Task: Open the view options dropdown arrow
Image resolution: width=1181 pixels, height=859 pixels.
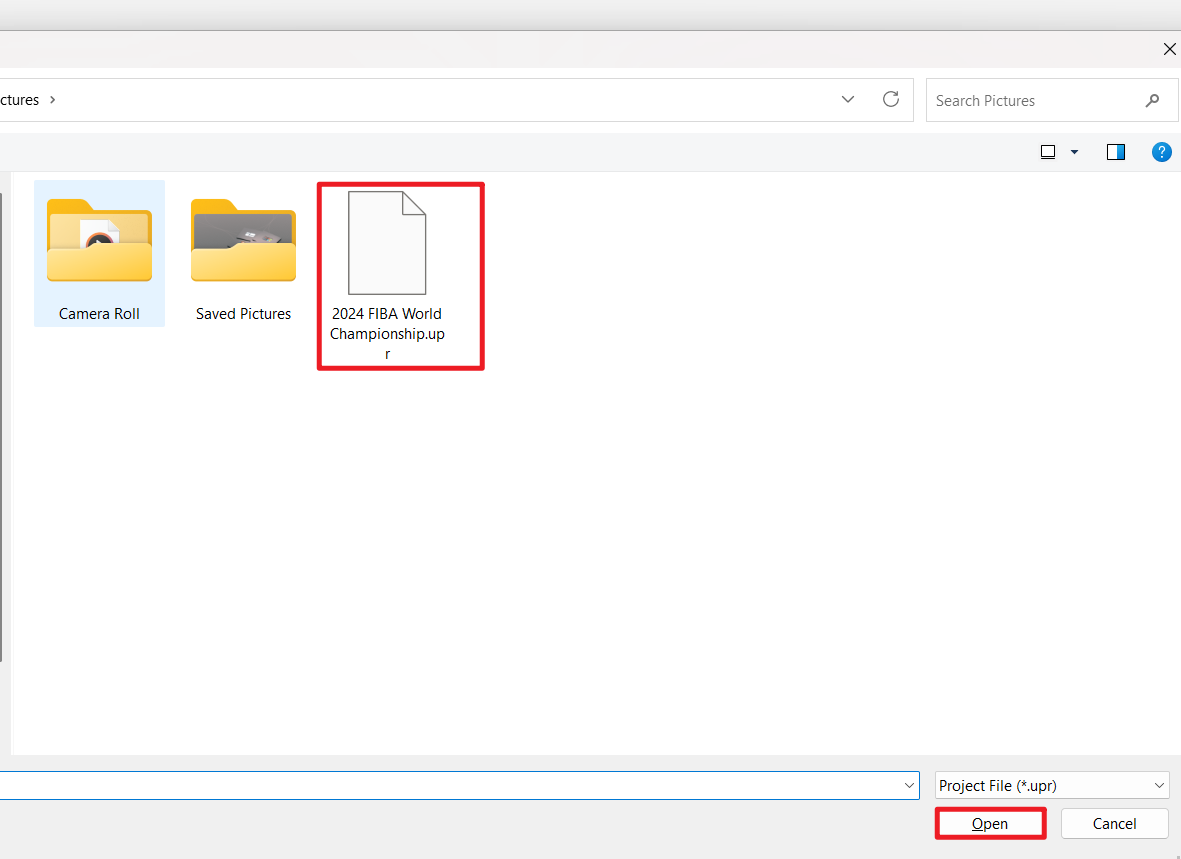Action: pos(1075,152)
